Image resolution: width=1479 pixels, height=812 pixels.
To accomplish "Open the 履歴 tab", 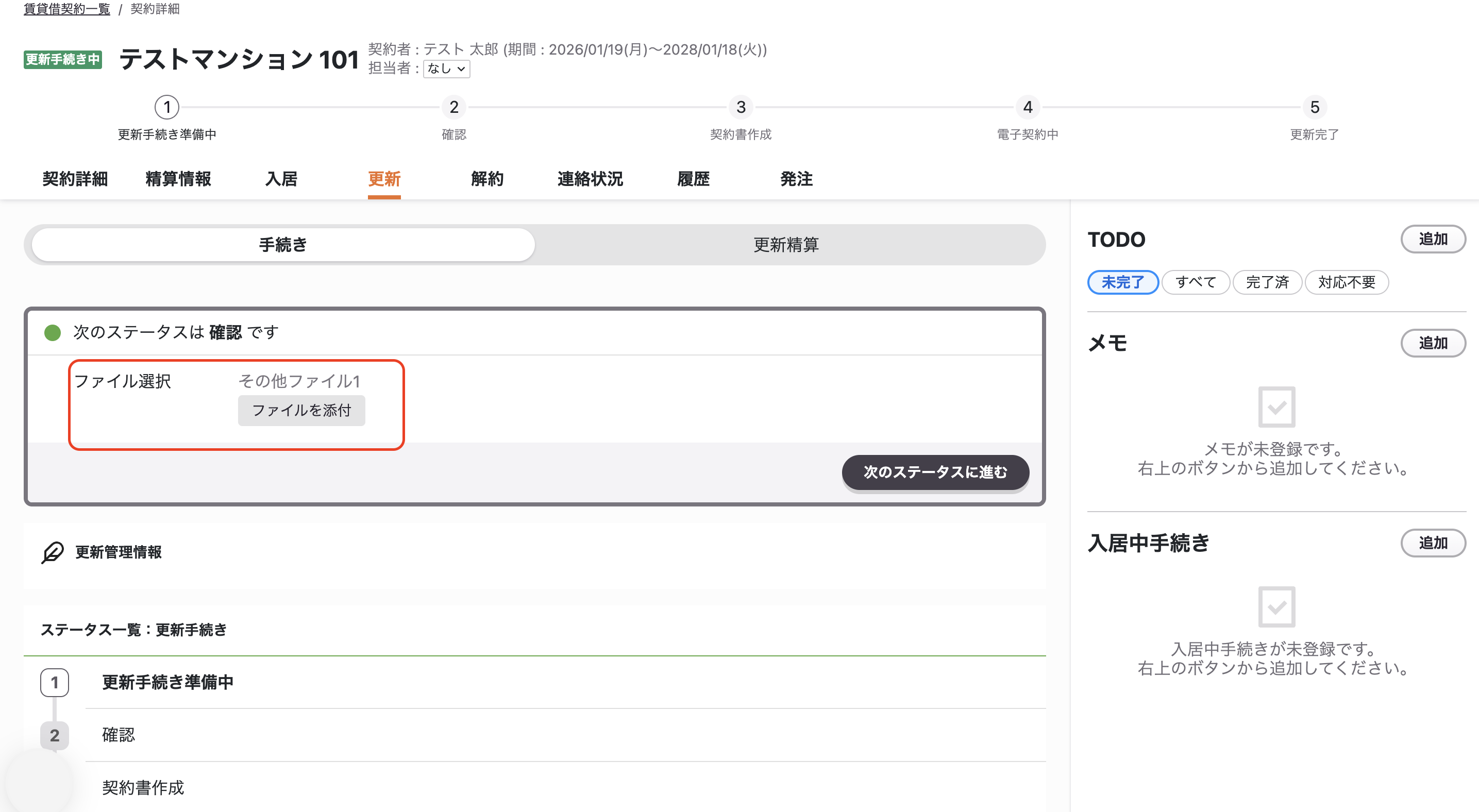I will tap(693, 179).
